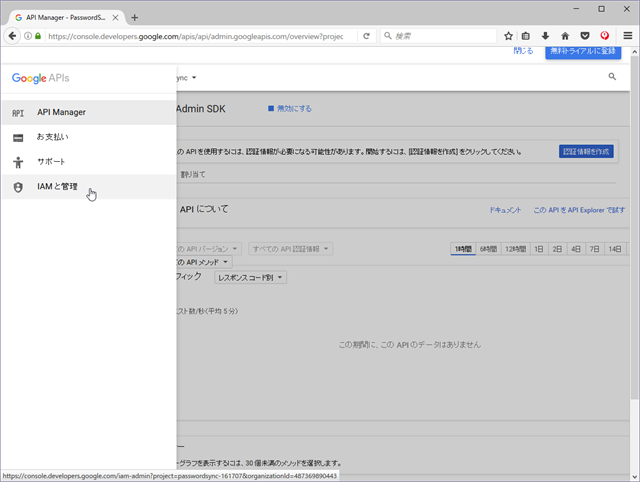Select the 1時間 time range
The width and height of the screenshot is (640, 482).
tap(463, 249)
